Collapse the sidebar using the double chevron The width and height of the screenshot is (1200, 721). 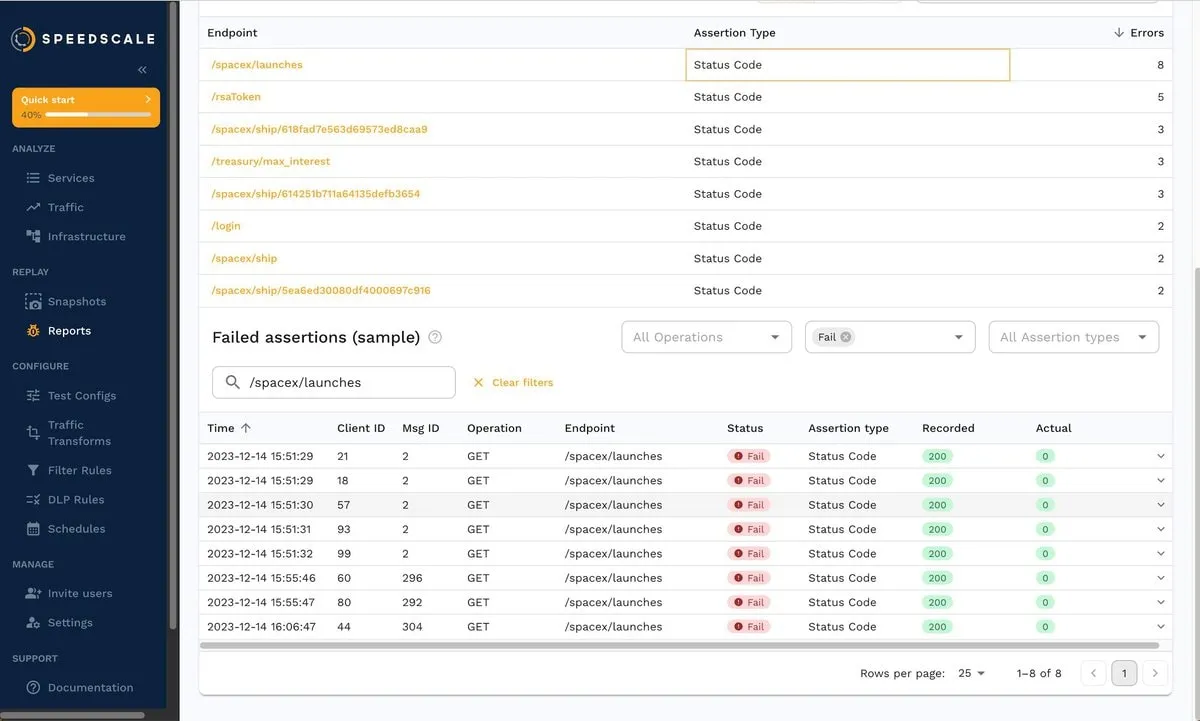coord(141,69)
